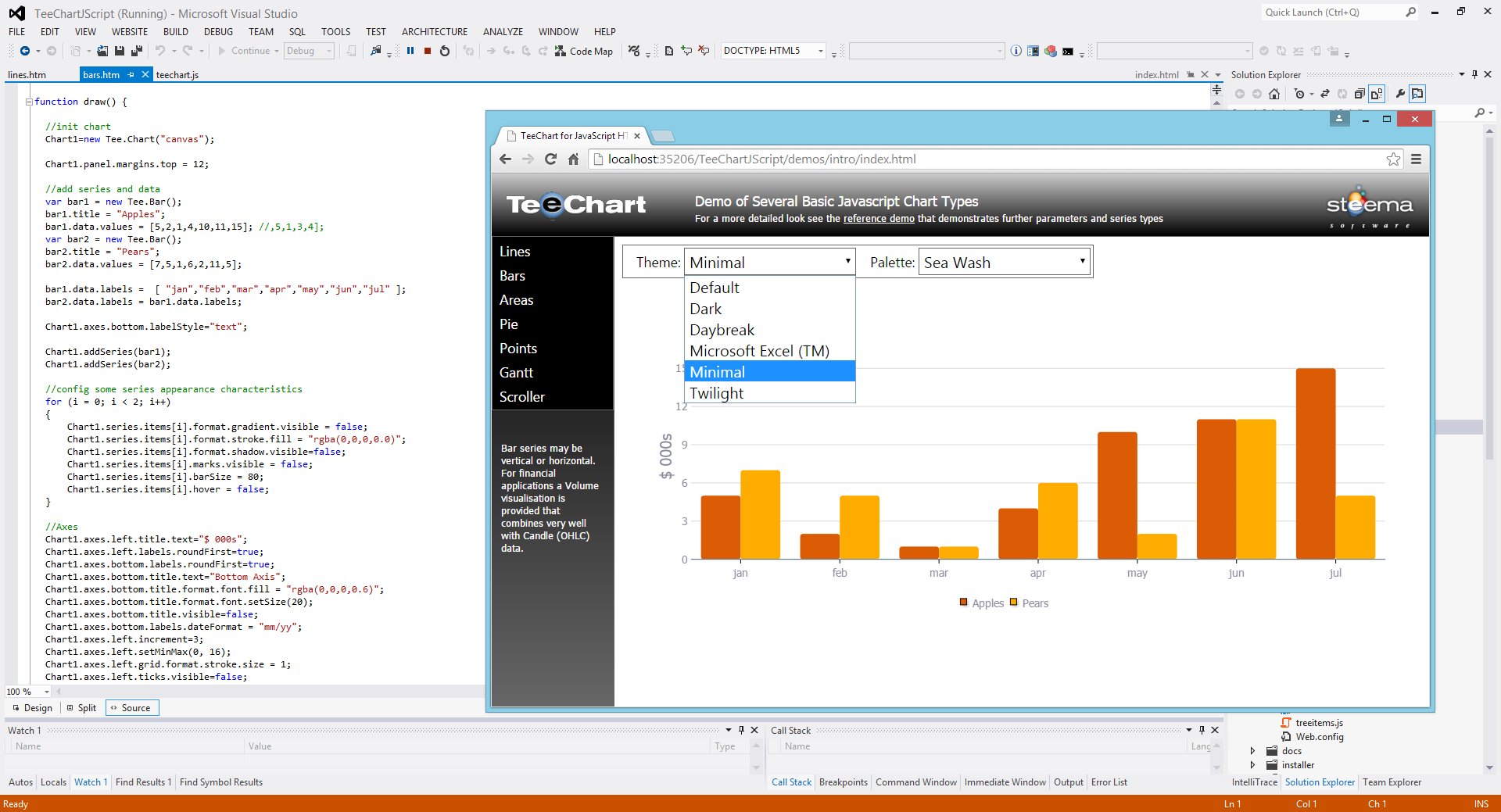Click the browser Reload icon

550,159
